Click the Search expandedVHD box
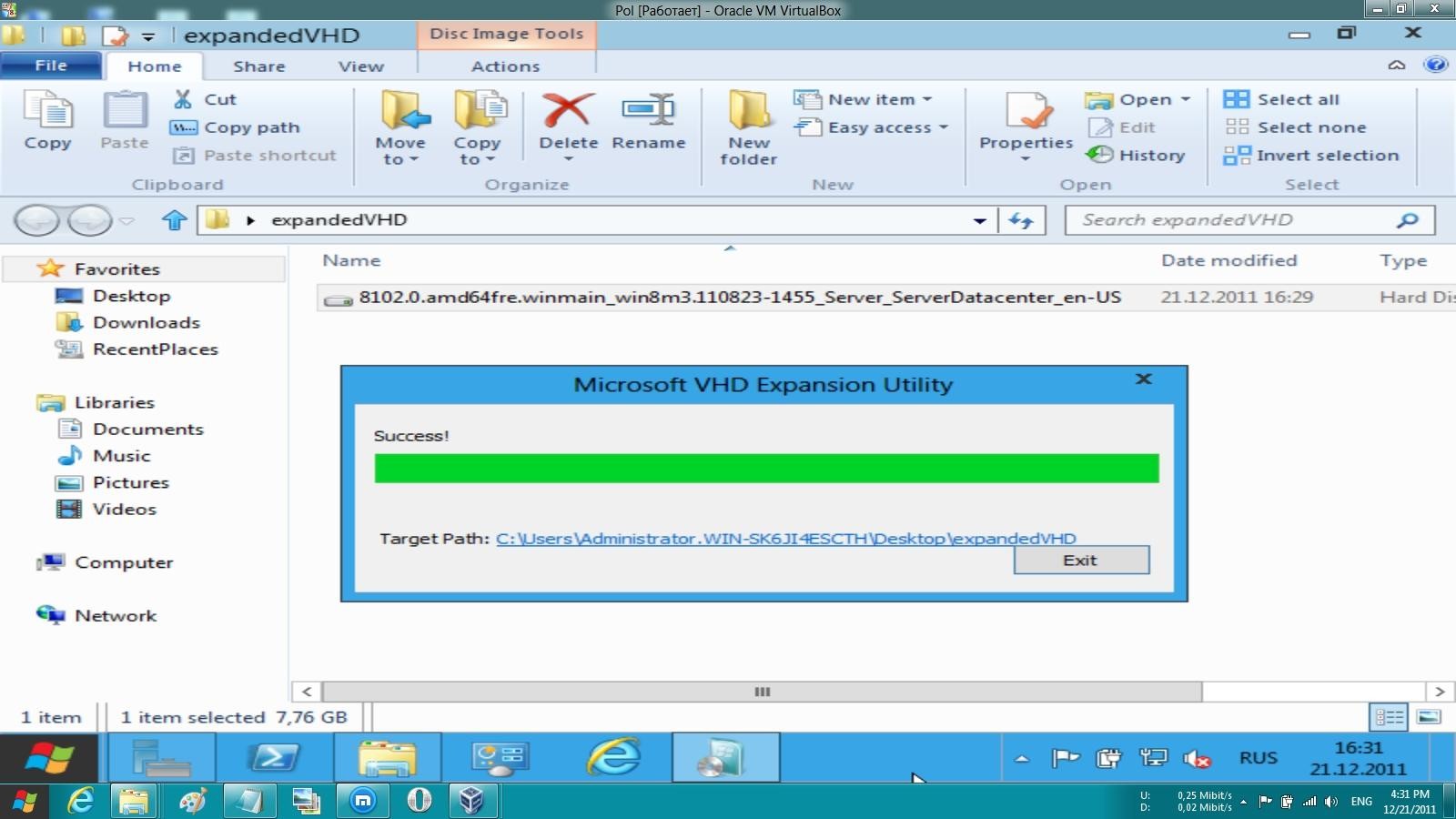Screen dimensions: 1456x819 click(x=1249, y=220)
